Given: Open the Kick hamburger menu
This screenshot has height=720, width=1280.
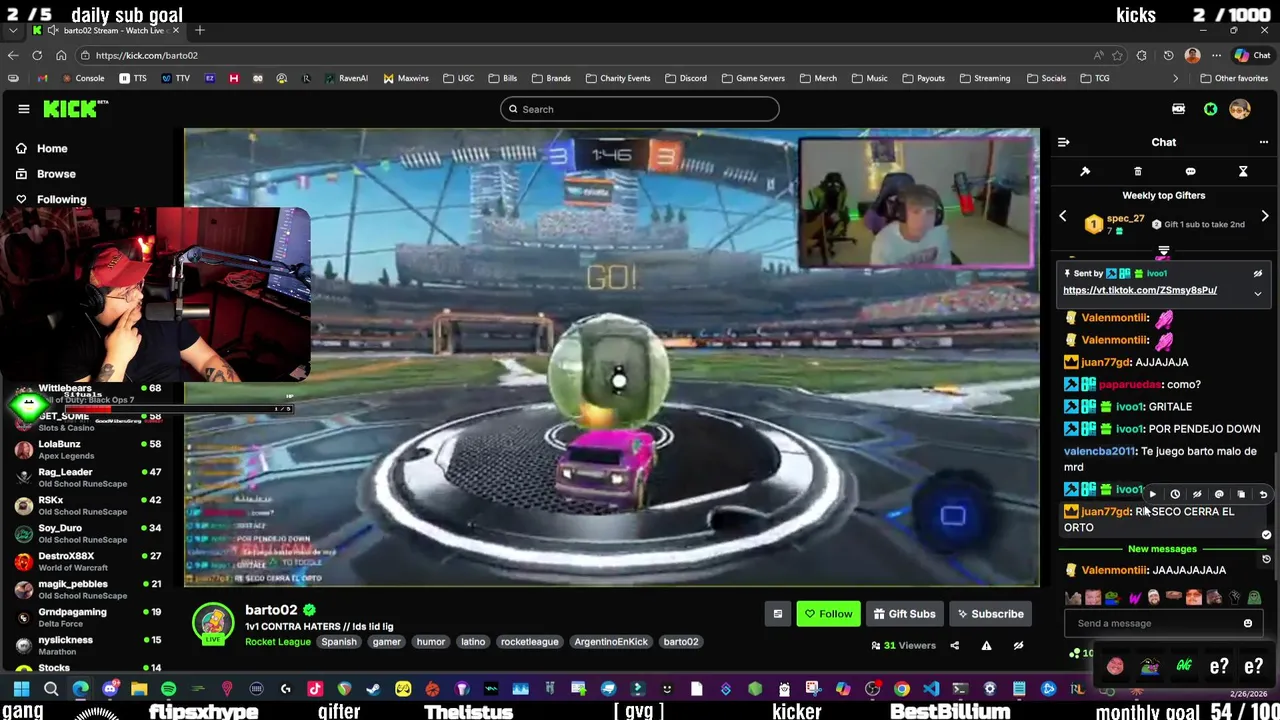Looking at the screenshot, I should coord(23,109).
